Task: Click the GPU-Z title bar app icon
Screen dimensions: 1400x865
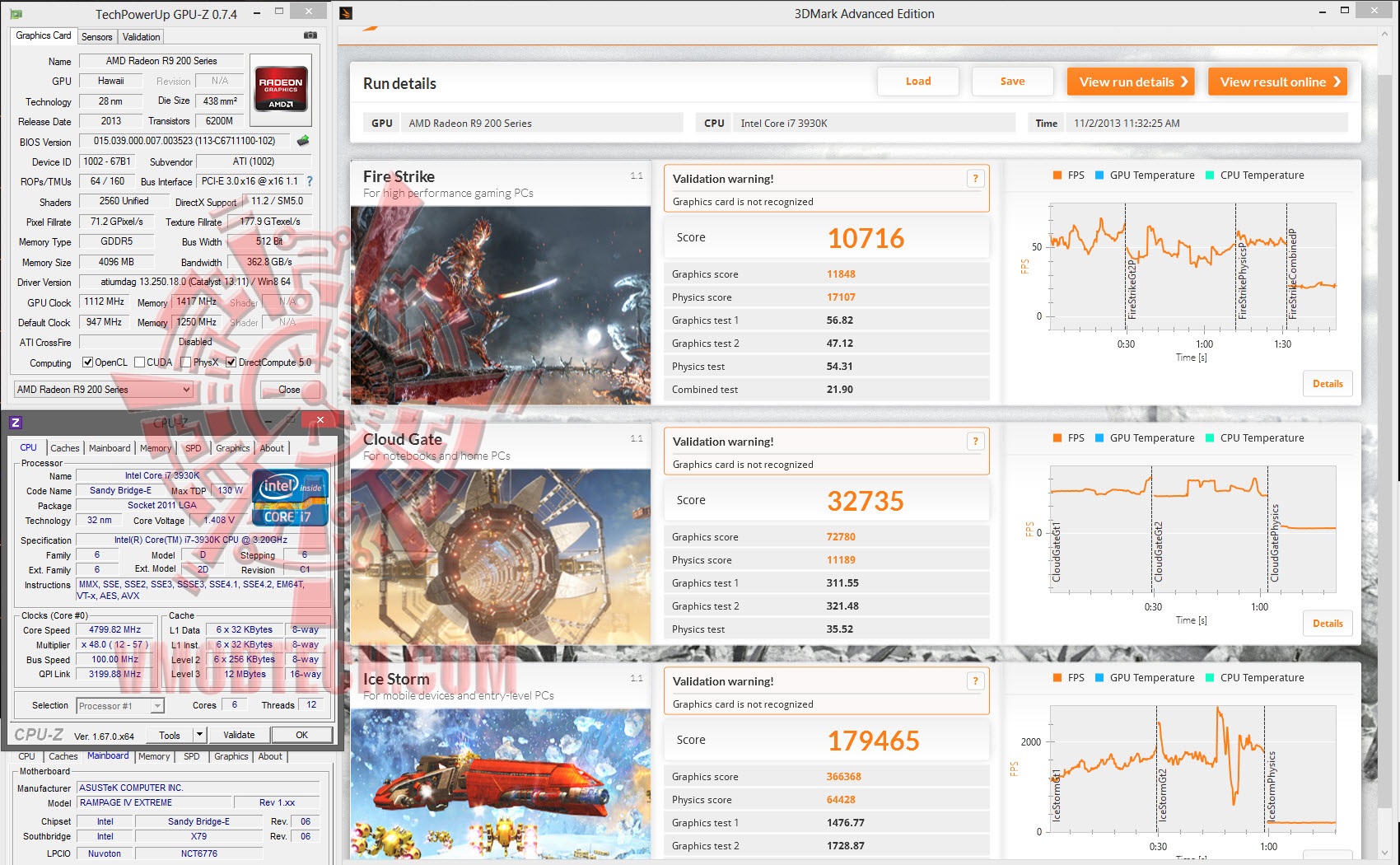Action: pos(16,14)
